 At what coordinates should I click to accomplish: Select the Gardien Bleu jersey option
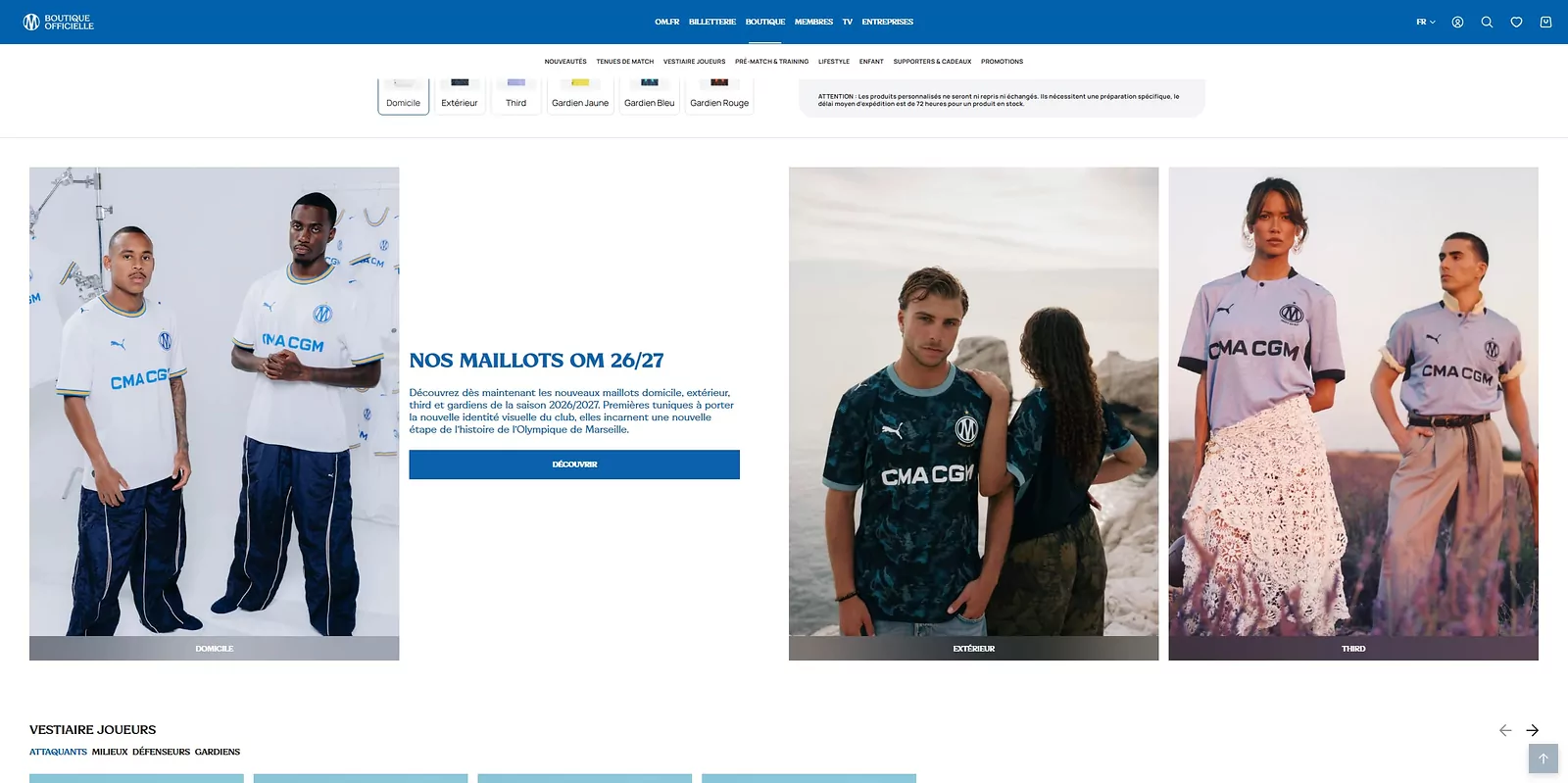coord(650,97)
